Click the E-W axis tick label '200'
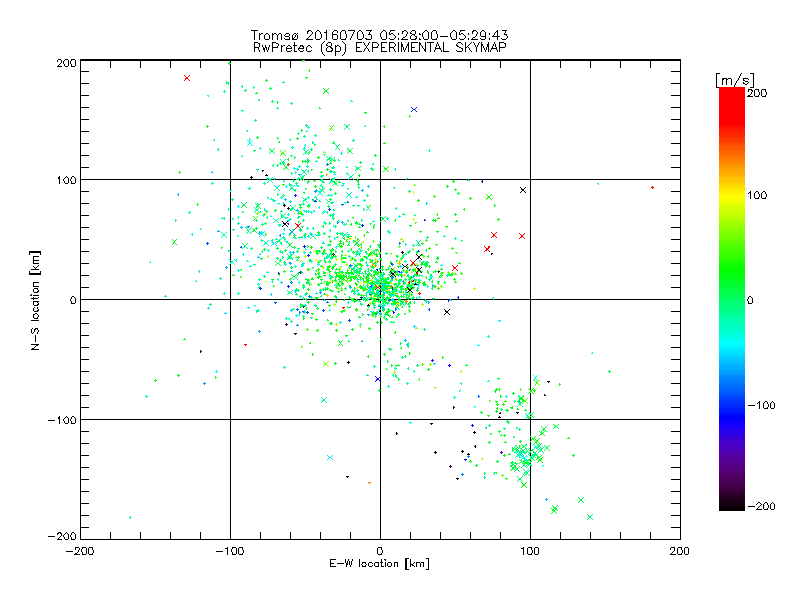Viewport: 800px width, 600px height. coord(680,551)
